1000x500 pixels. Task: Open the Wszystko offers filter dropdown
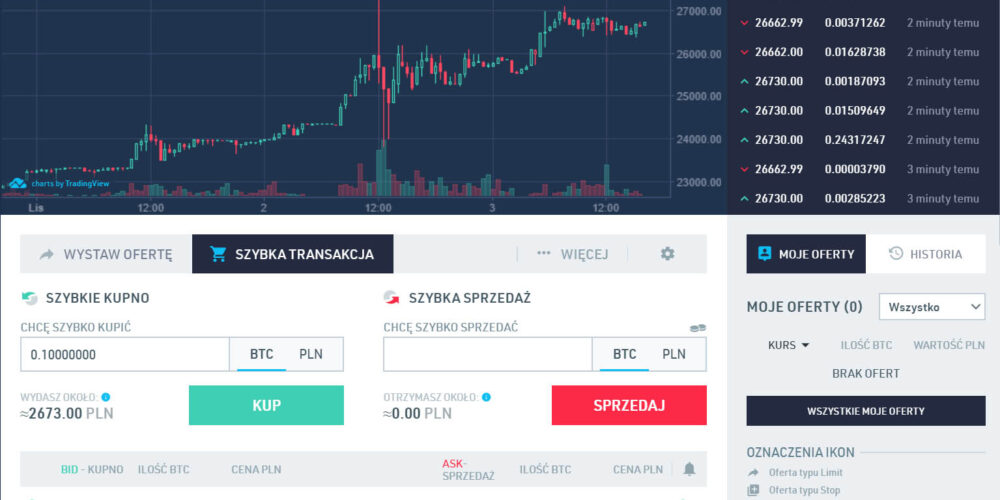tap(931, 307)
